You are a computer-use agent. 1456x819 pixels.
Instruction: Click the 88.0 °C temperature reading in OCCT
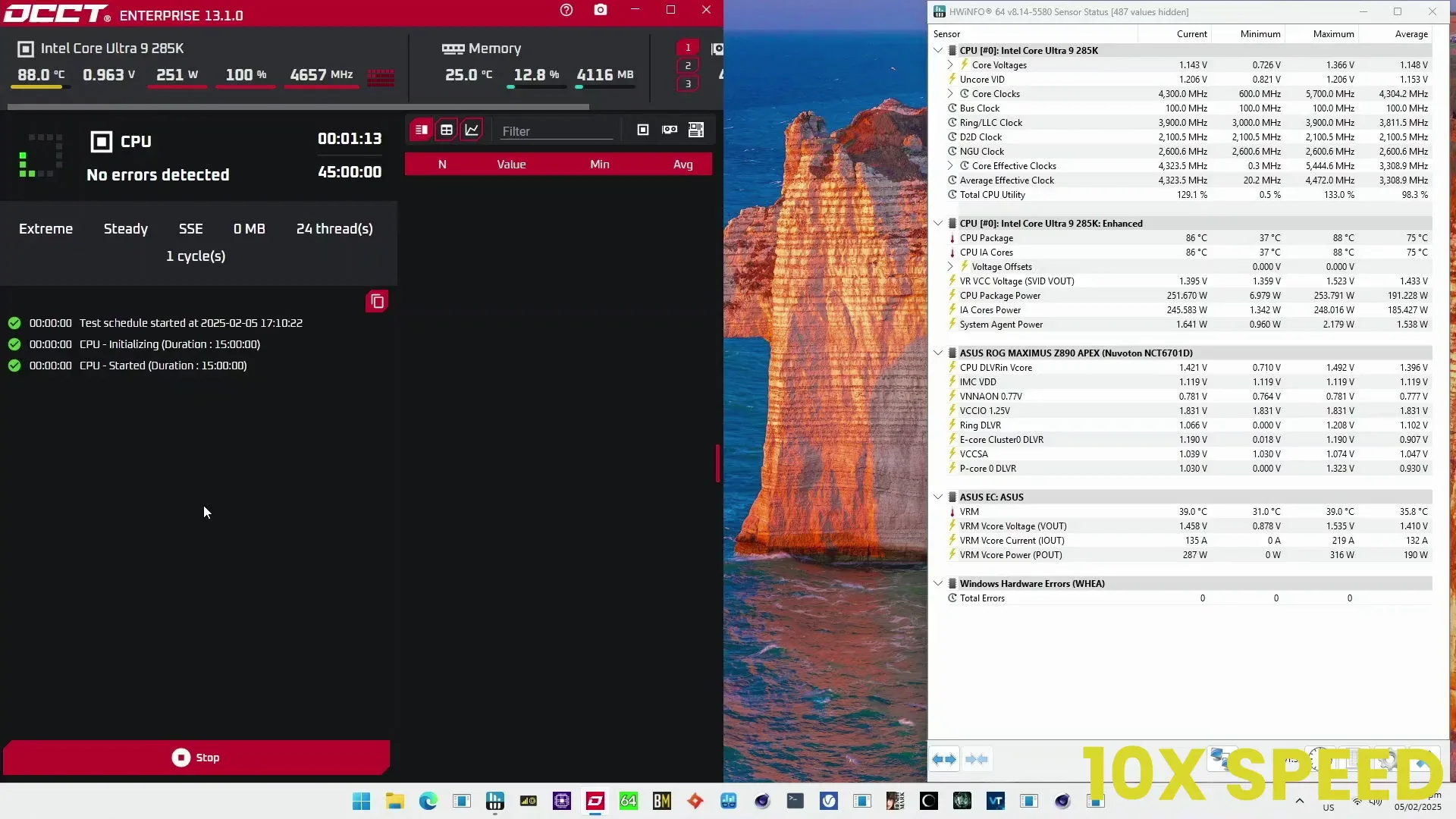coord(41,75)
